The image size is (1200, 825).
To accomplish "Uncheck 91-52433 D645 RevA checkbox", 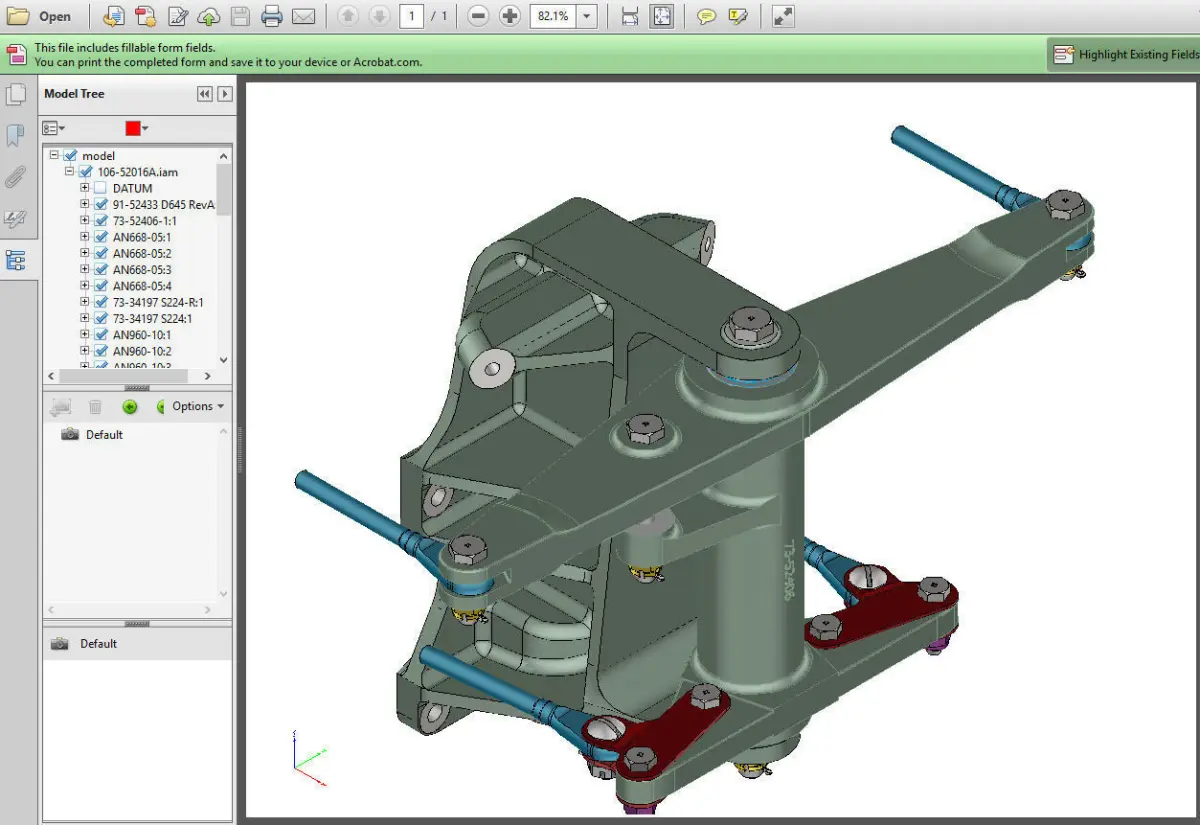I will pyautogui.click(x=100, y=204).
